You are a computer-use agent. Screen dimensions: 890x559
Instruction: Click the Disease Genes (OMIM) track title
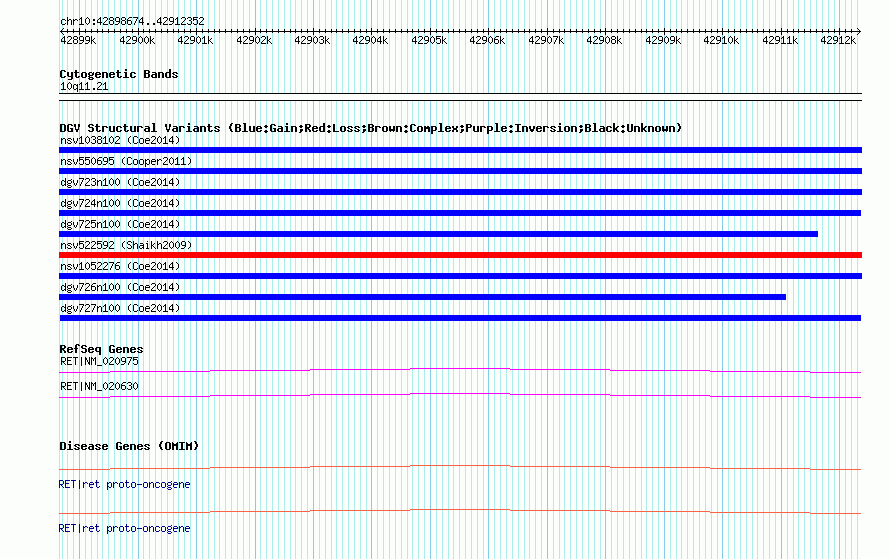coord(129,446)
